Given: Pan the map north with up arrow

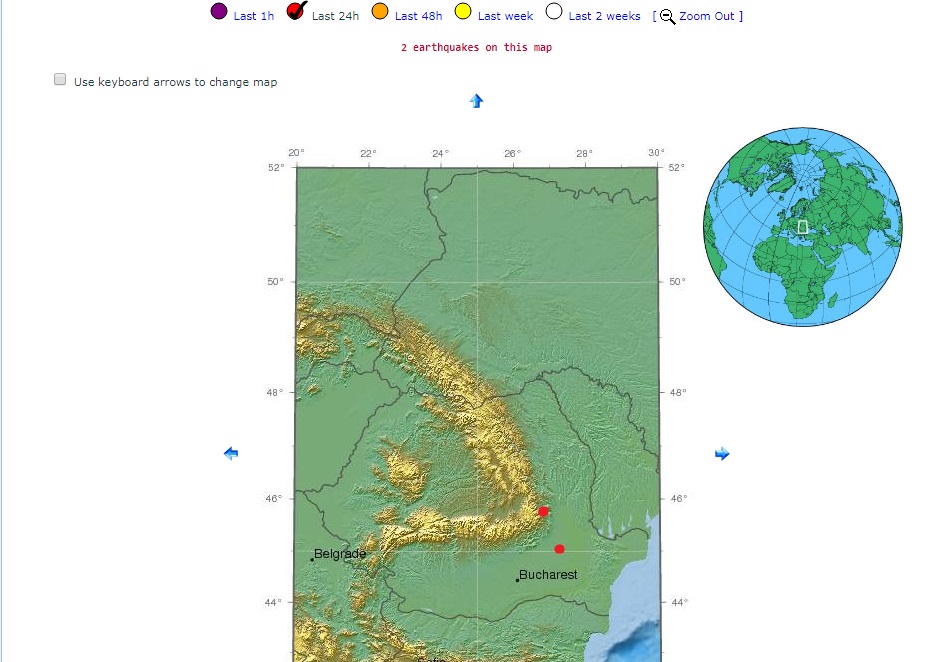Looking at the screenshot, I should [476, 101].
